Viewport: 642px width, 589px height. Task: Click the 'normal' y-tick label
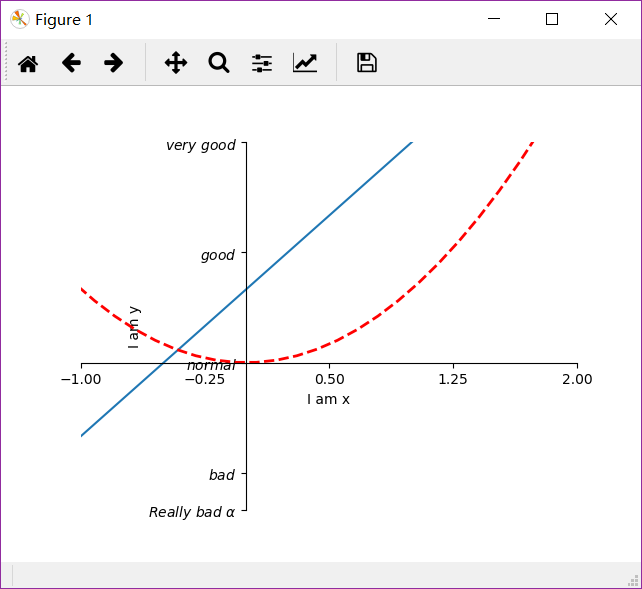211,365
